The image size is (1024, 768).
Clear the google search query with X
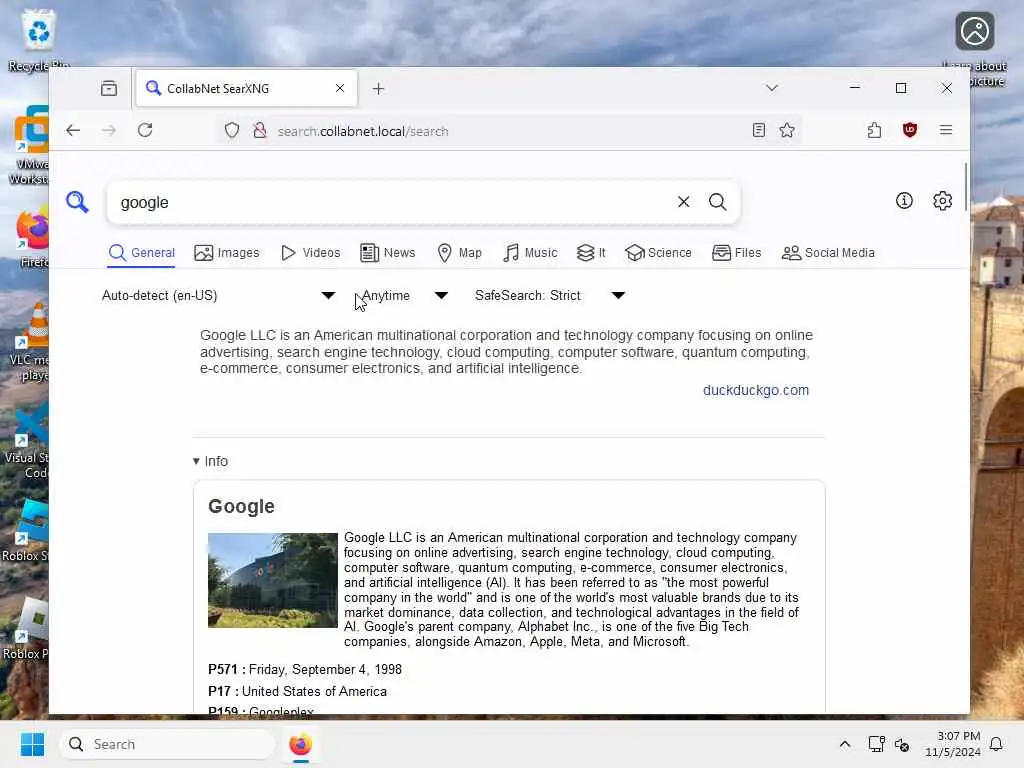[683, 202]
